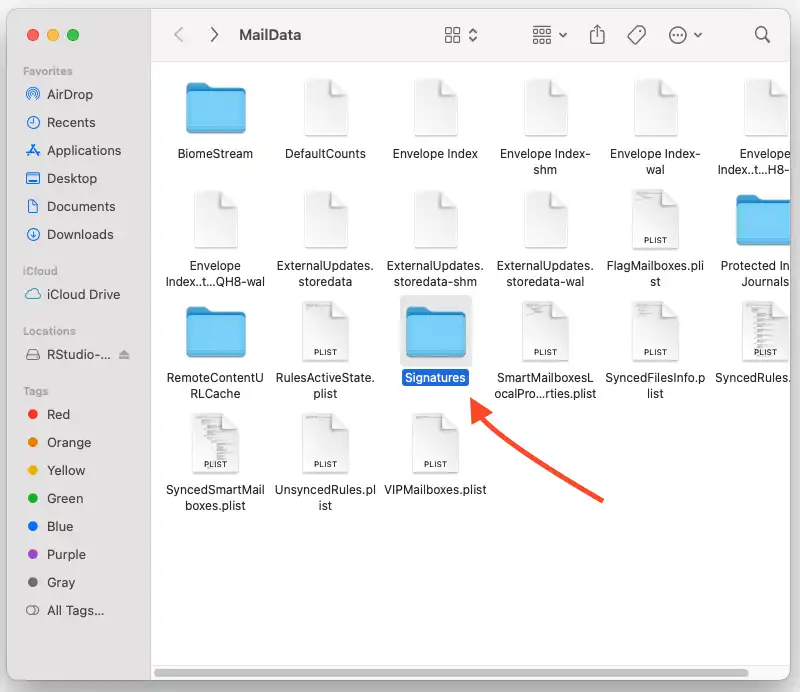Open the search magnifier icon
The height and width of the screenshot is (692, 800).
(x=762, y=35)
